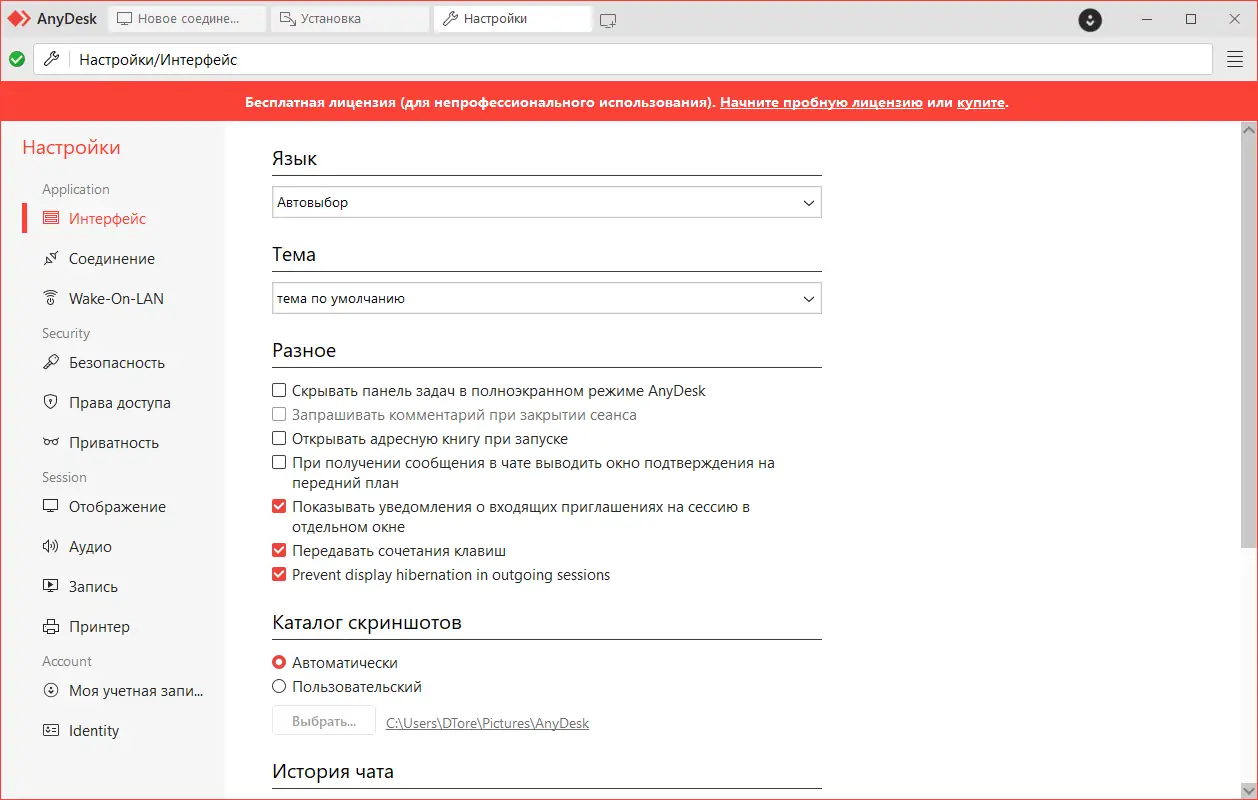
Task: Open Принтер settings section
Action: (99, 626)
